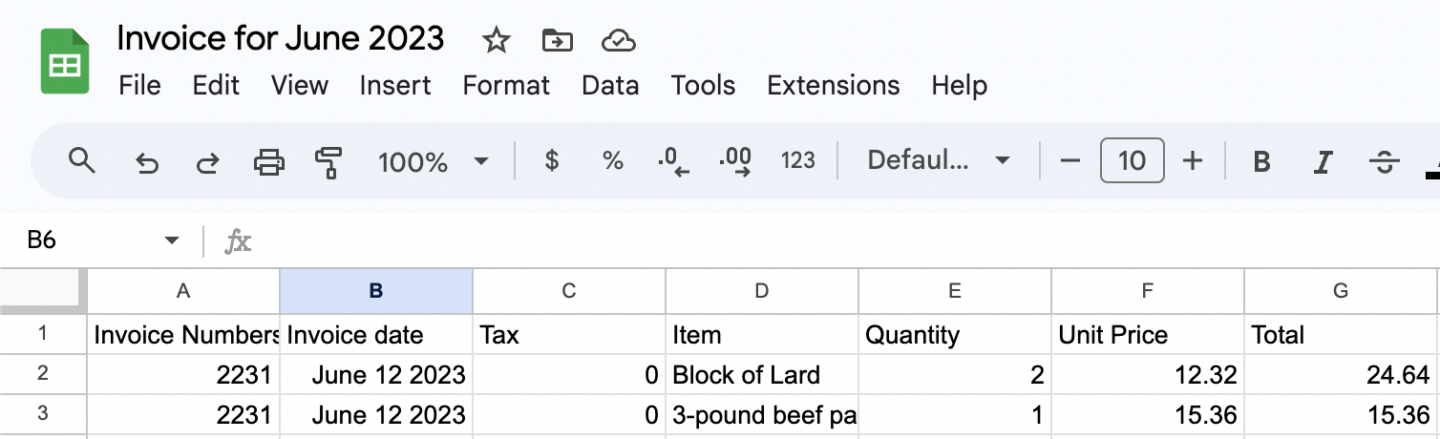Select the 3-pound beef cell
Viewport: 1440px width, 439px height.
(762, 414)
